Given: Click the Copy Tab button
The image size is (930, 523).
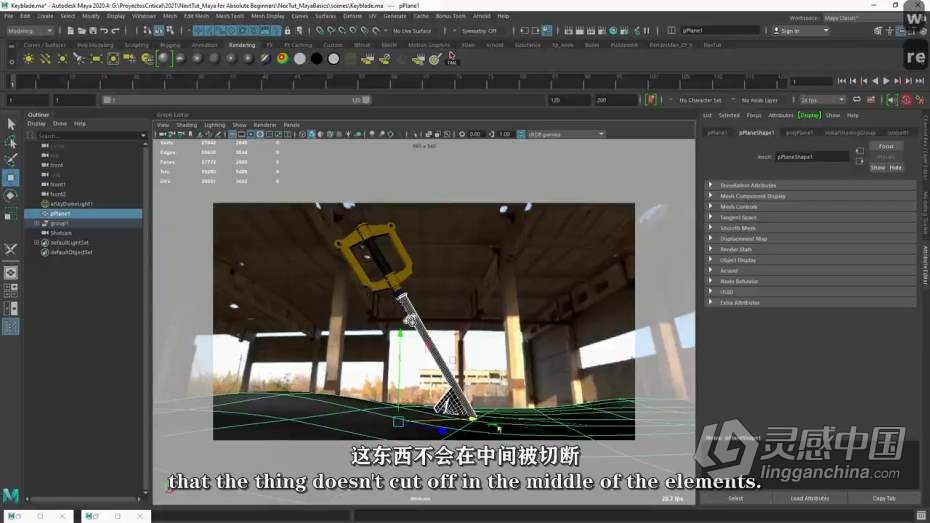Looking at the screenshot, I should [x=884, y=499].
